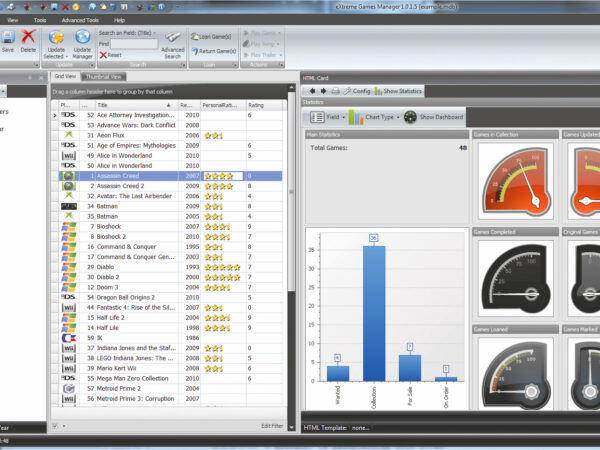Click the Edit Filter button

[272, 427]
